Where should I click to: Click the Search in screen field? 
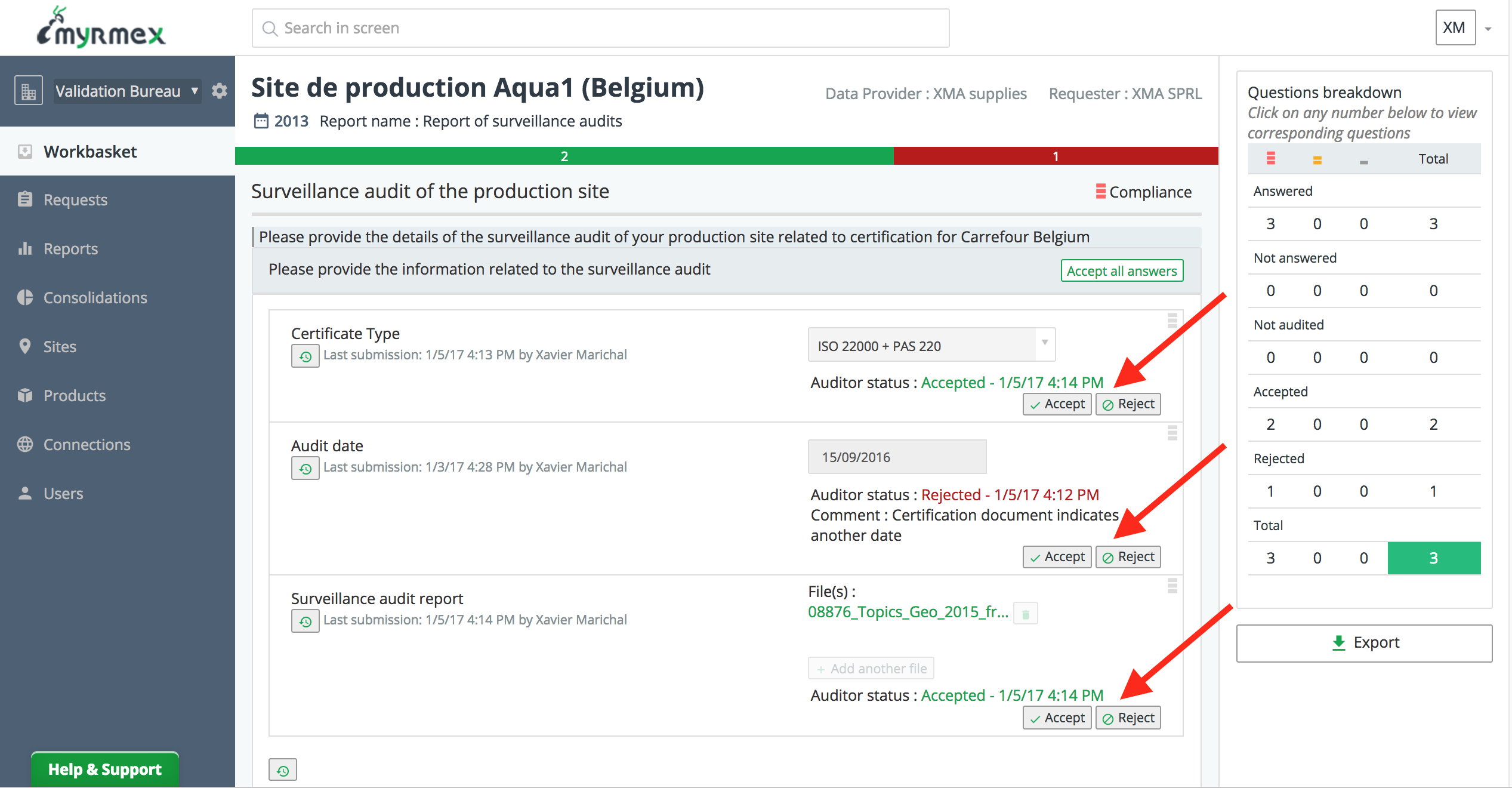point(600,28)
